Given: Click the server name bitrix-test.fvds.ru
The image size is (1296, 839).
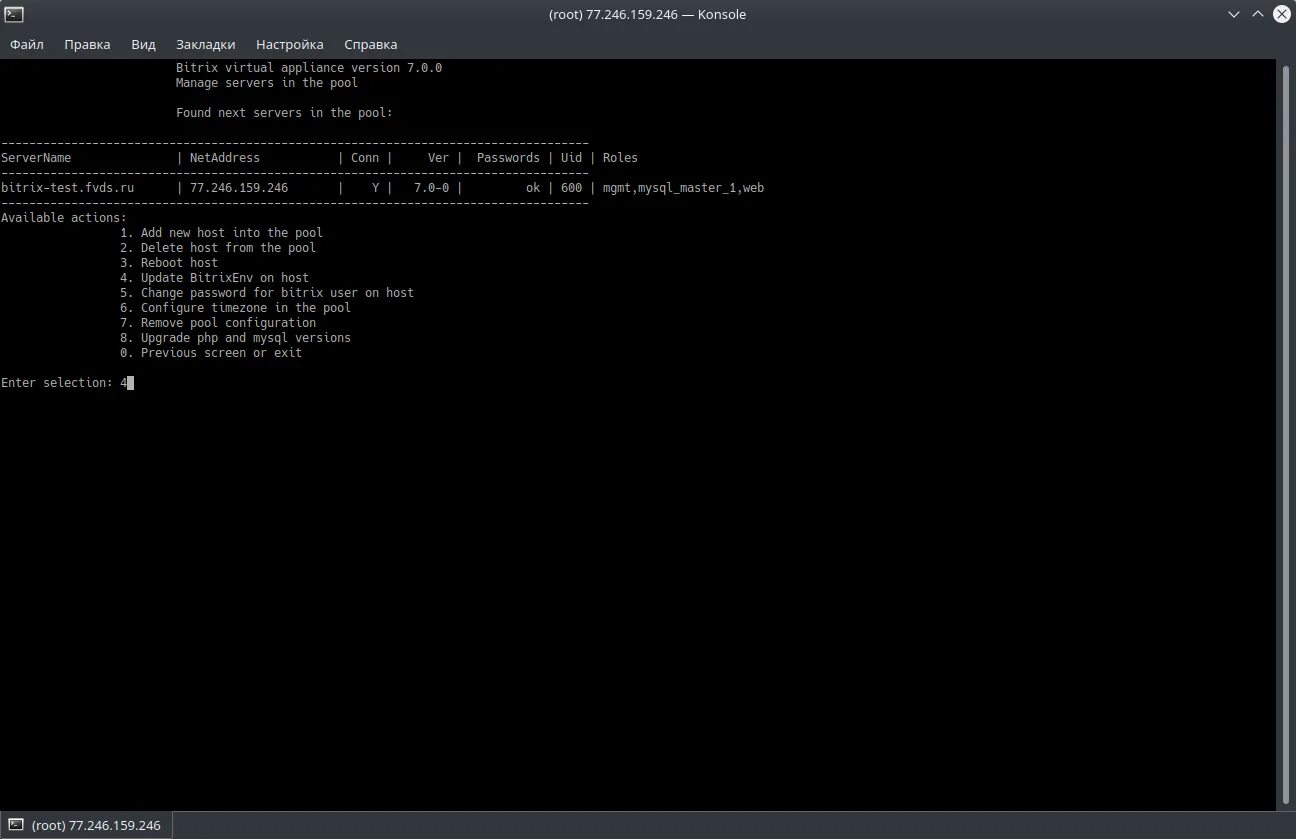Looking at the screenshot, I should pos(68,187).
